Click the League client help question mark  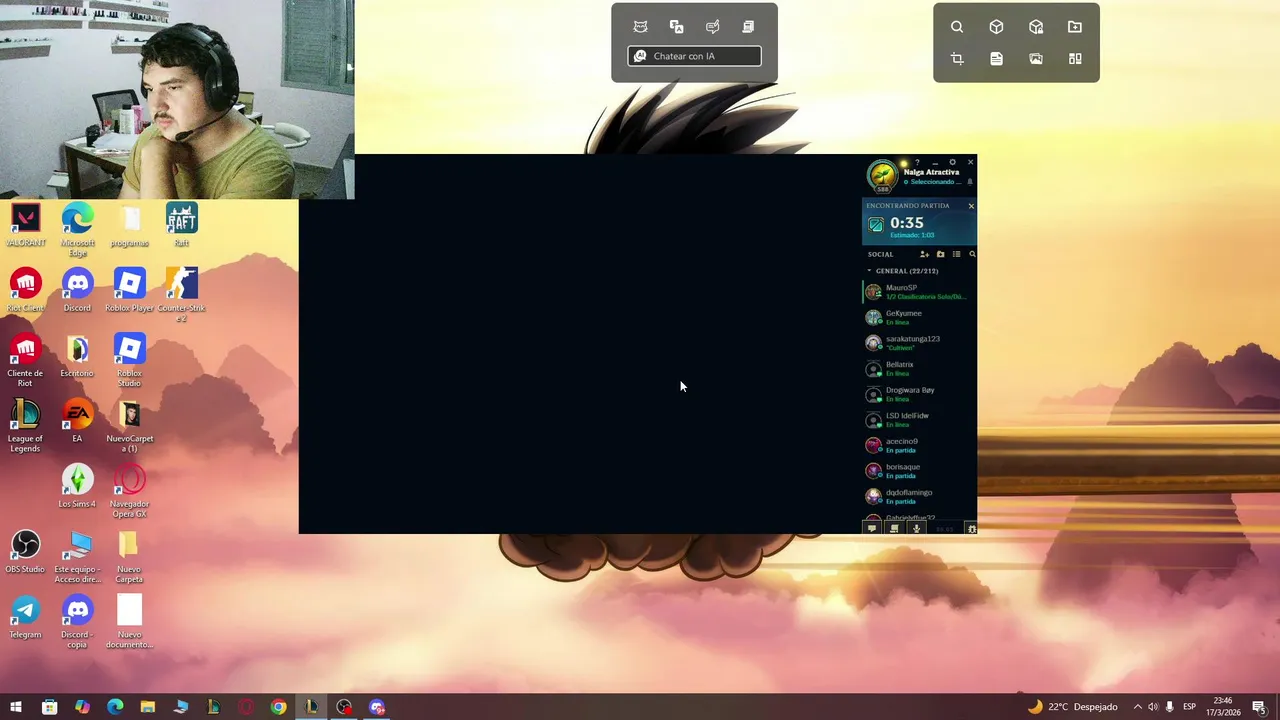(x=917, y=162)
